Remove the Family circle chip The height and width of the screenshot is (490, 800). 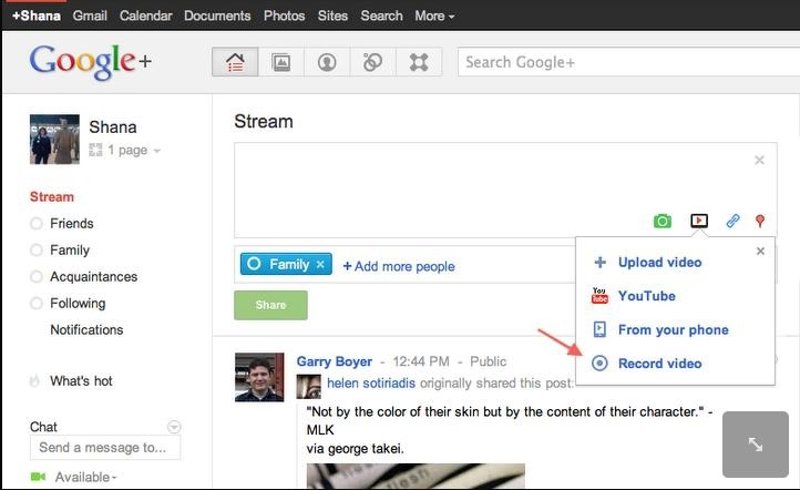pyautogui.click(x=320, y=265)
